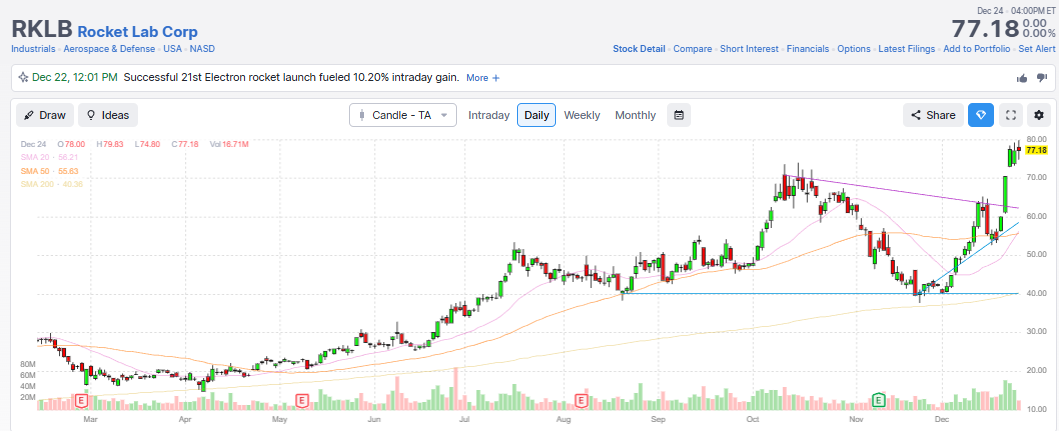Click the earnings E marker near May
The height and width of the screenshot is (431, 1059).
pos(302,401)
